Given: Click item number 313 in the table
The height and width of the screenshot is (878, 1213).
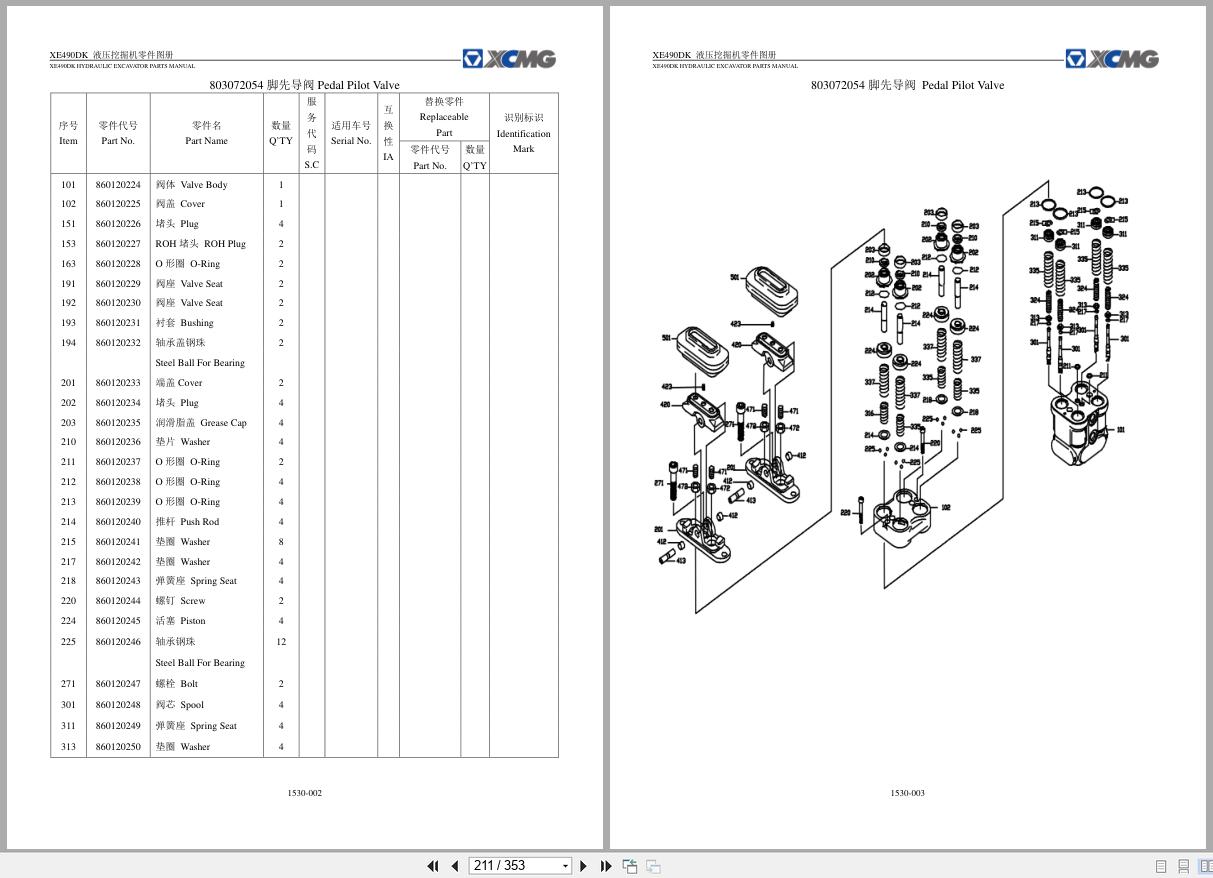Looking at the screenshot, I should pyautogui.click(x=68, y=747).
